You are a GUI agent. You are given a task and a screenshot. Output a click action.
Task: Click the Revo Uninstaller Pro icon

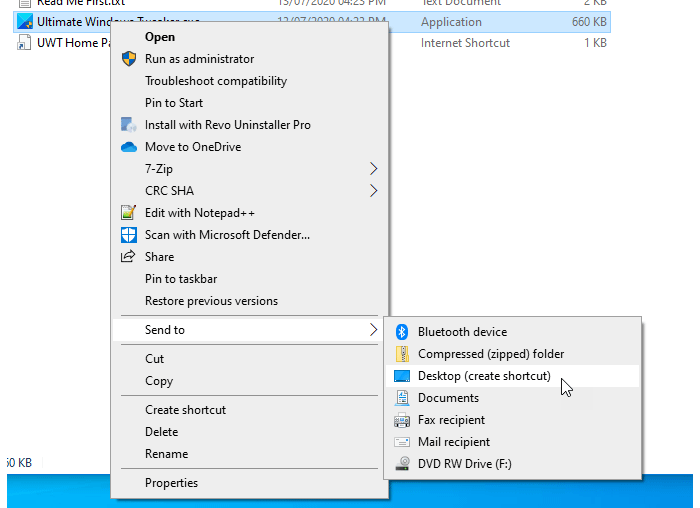click(x=128, y=125)
